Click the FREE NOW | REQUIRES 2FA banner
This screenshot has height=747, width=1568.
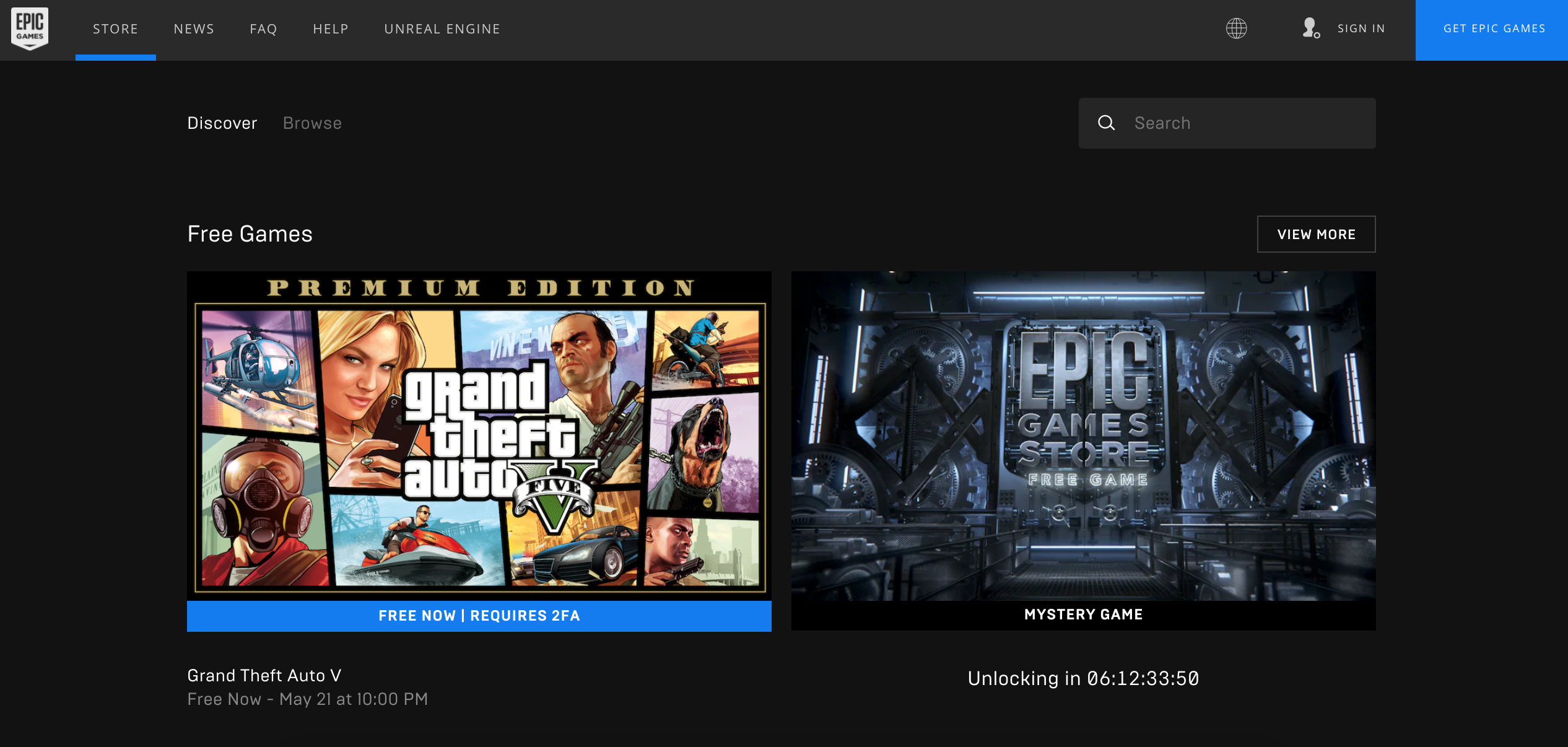(x=479, y=616)
